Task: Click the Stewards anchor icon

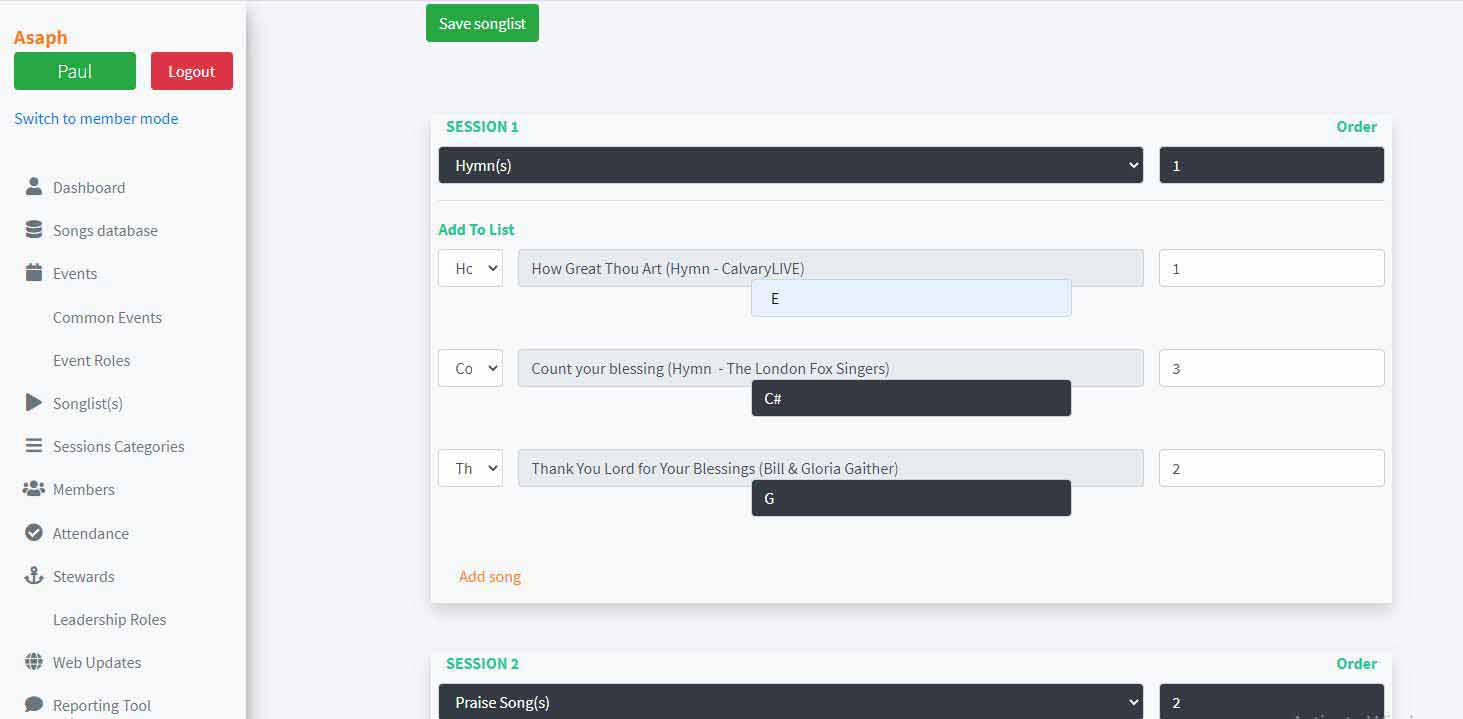Action: click(34, 576)
